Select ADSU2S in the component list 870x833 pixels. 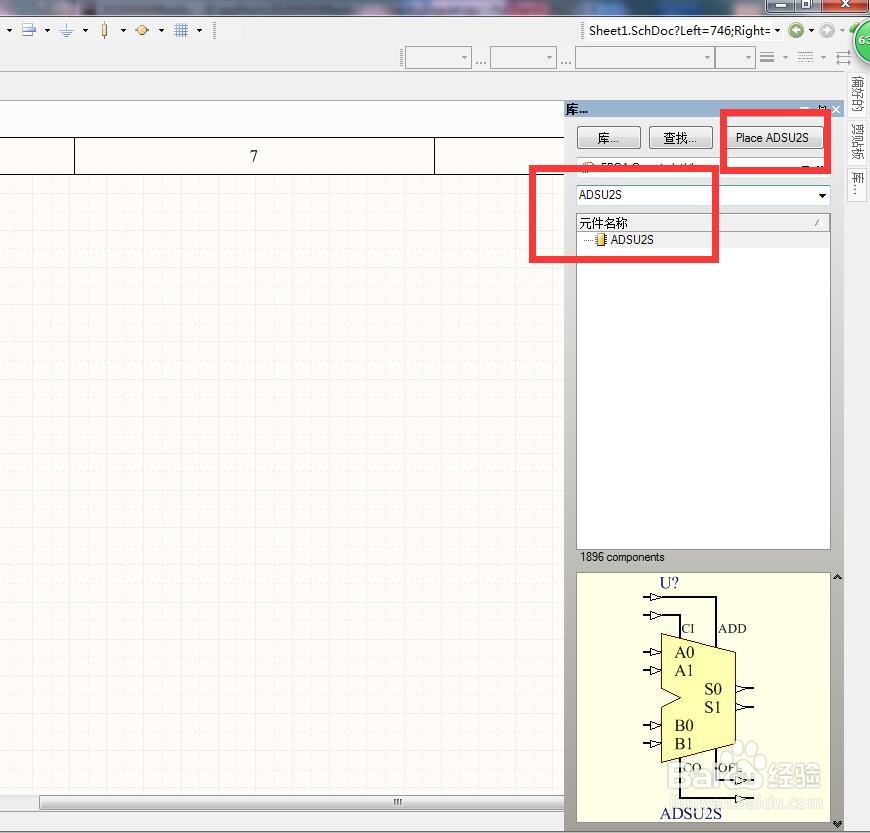[631, 240]
